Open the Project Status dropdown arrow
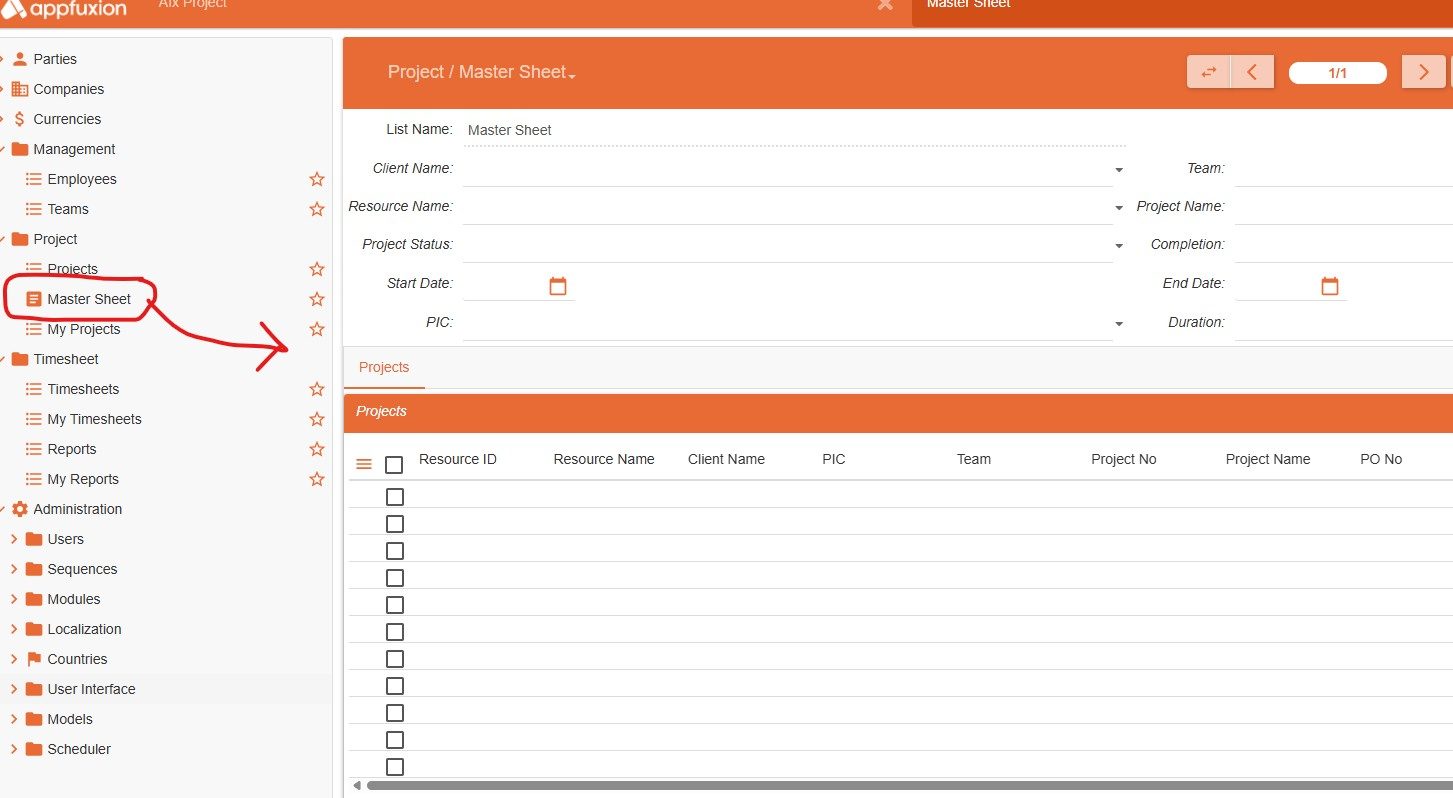 1119,247
